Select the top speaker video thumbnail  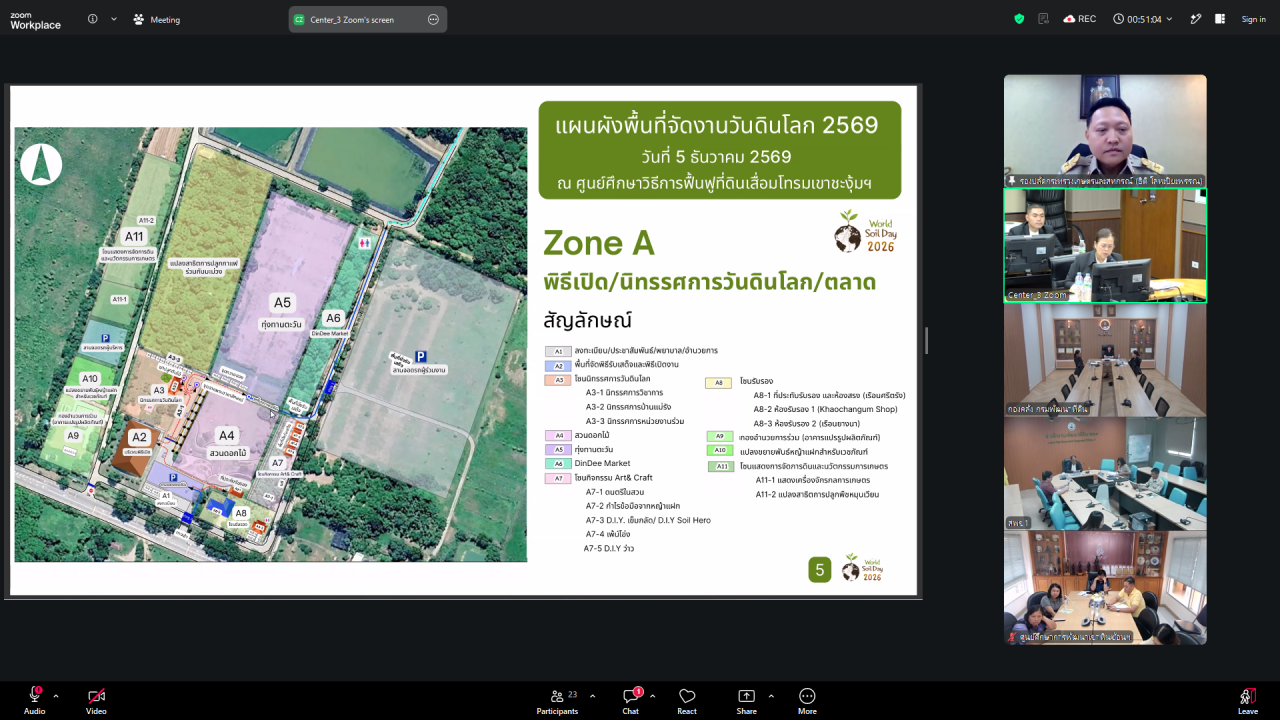point(1105,131)
